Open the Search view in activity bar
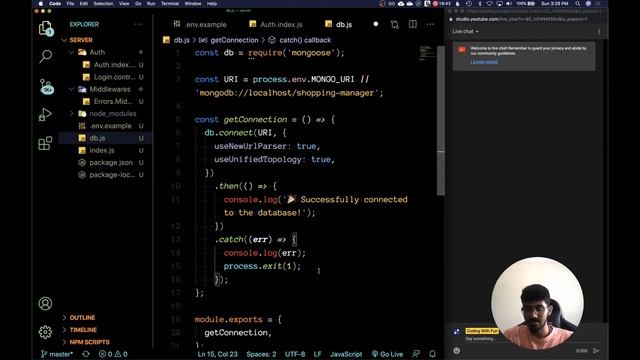This screenshot has width=640, height=360. coord(45,56)
